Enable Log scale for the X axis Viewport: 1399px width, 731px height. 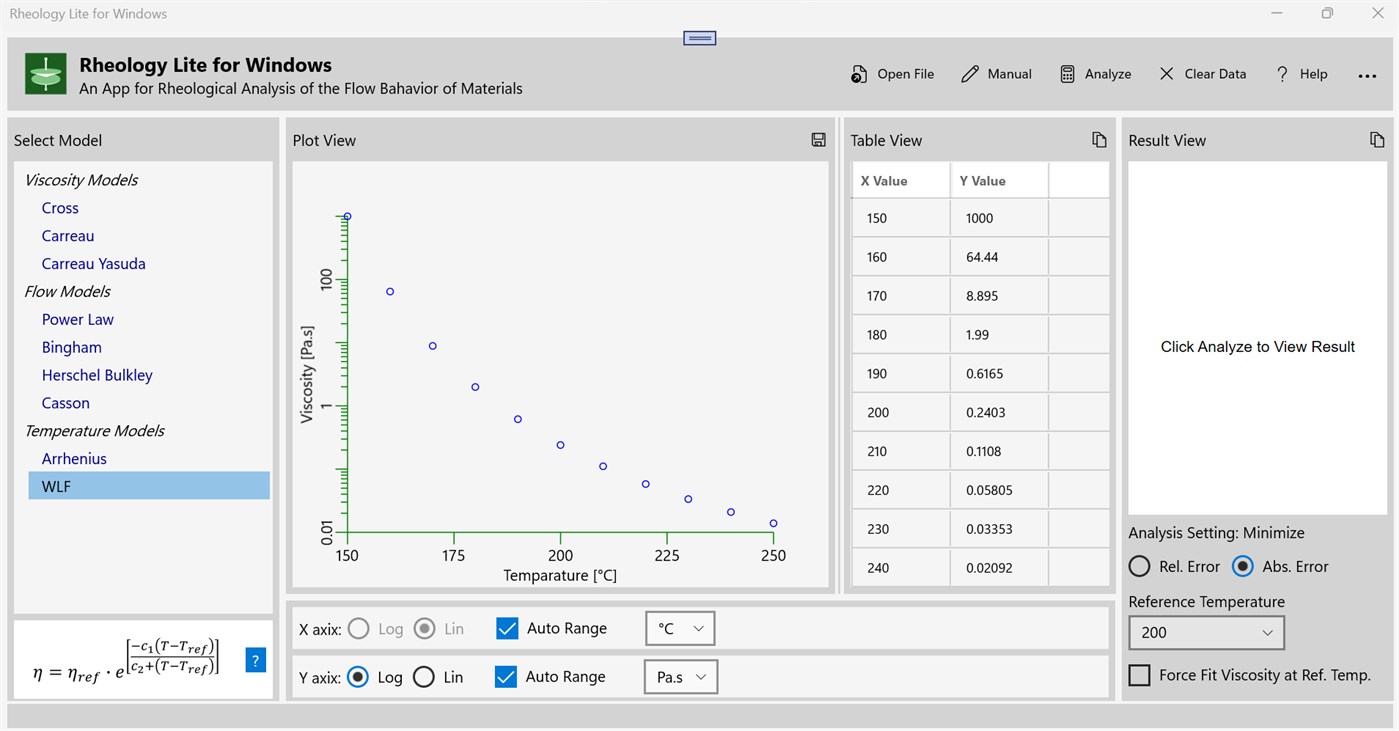point(359,628)
